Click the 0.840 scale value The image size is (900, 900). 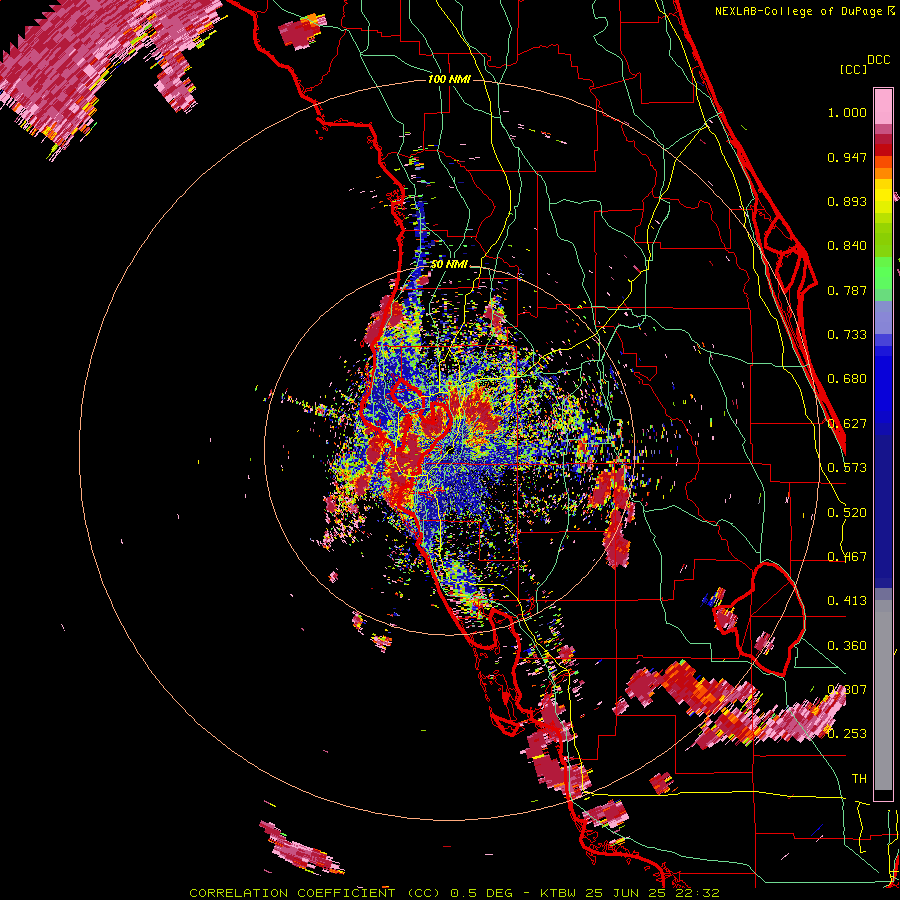(x=847, y=246)
